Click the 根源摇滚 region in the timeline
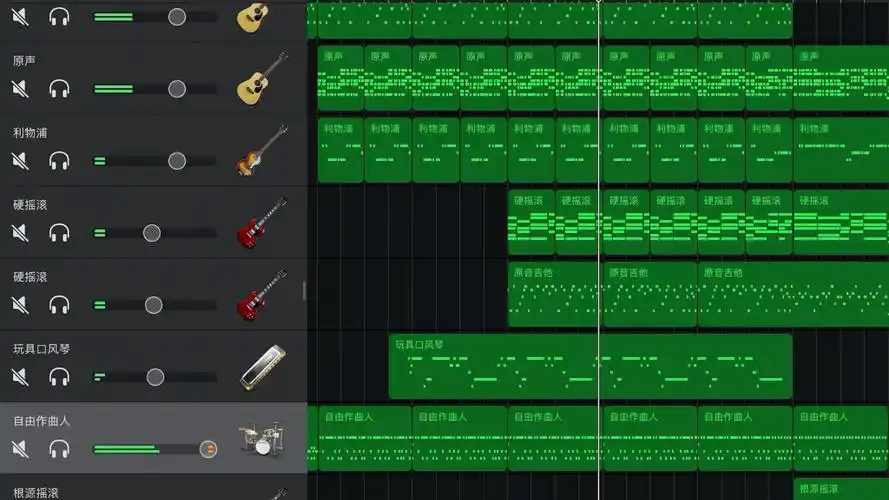This screenshot has width=889, height=500. tap(840, 490)
